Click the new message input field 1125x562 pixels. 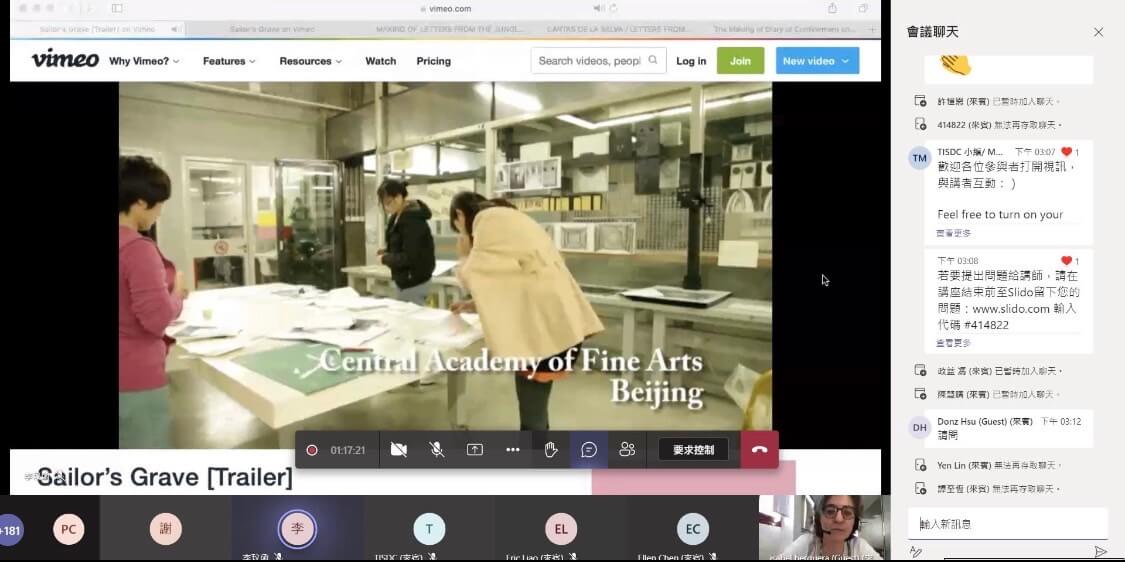(1008, 524)
